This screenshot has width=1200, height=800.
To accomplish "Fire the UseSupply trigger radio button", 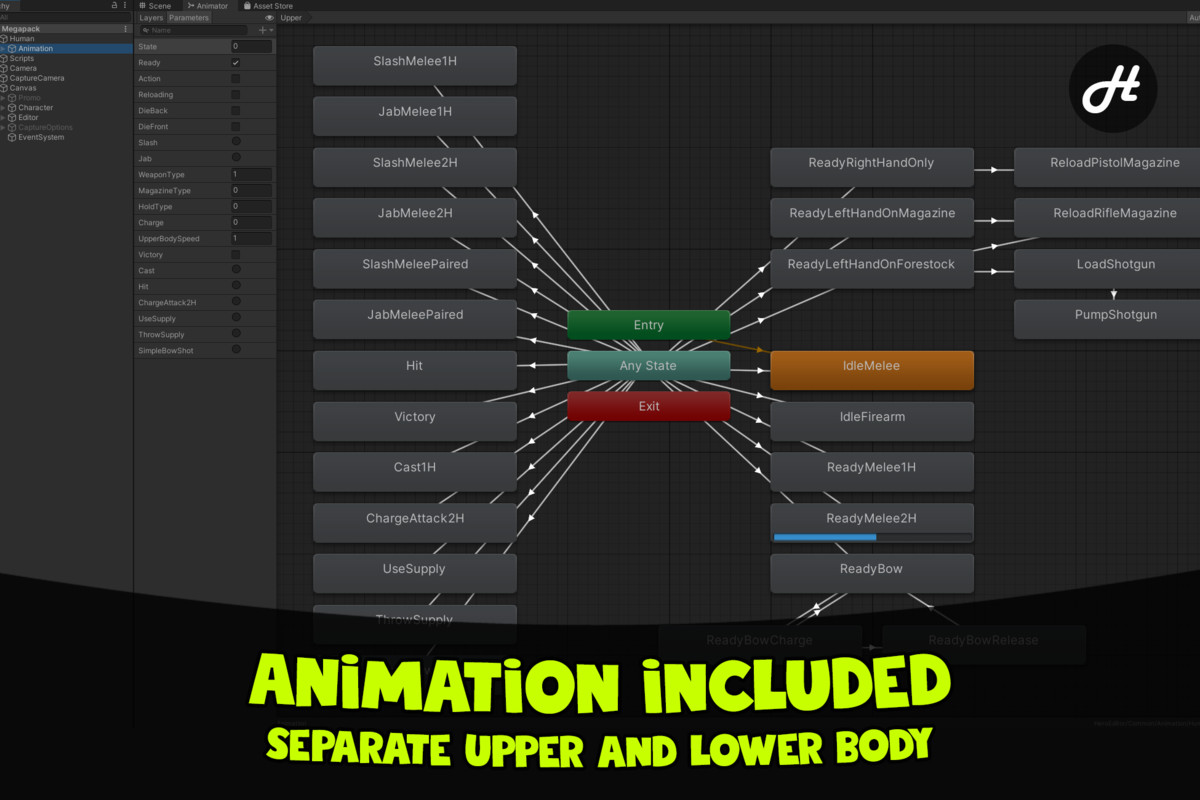I will [236, 318].
